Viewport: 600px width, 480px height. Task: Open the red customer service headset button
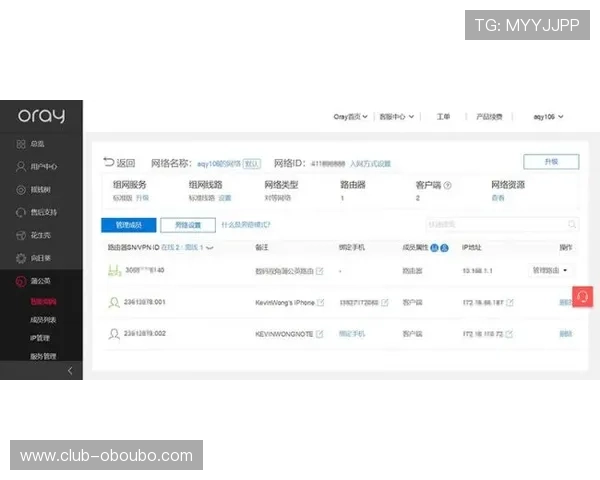[x=582, y=297]
